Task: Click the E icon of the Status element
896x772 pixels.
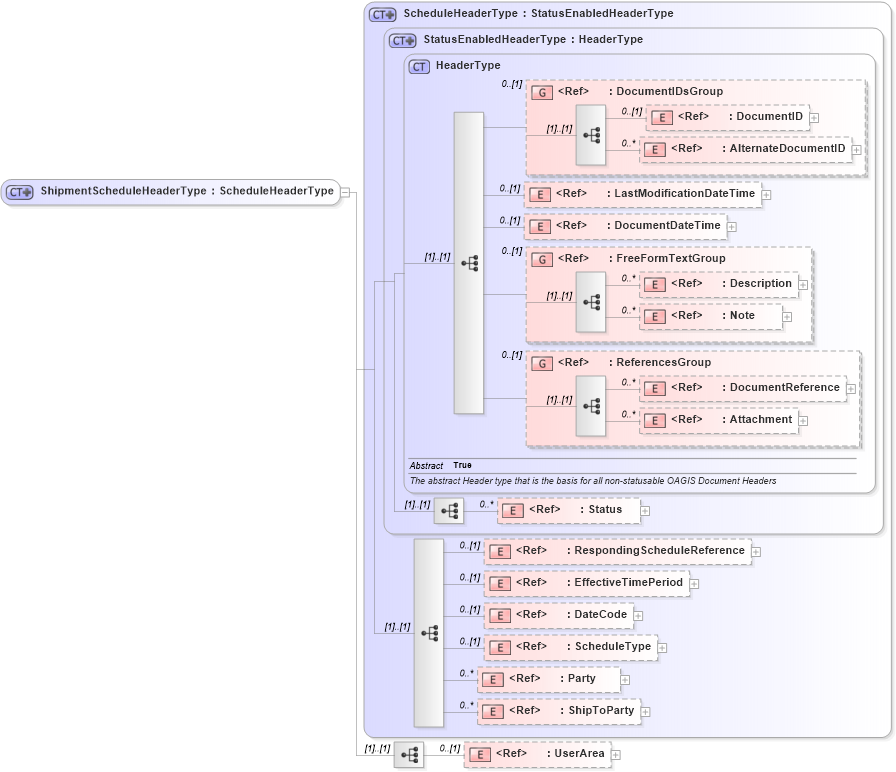Action: coord(512,510)
